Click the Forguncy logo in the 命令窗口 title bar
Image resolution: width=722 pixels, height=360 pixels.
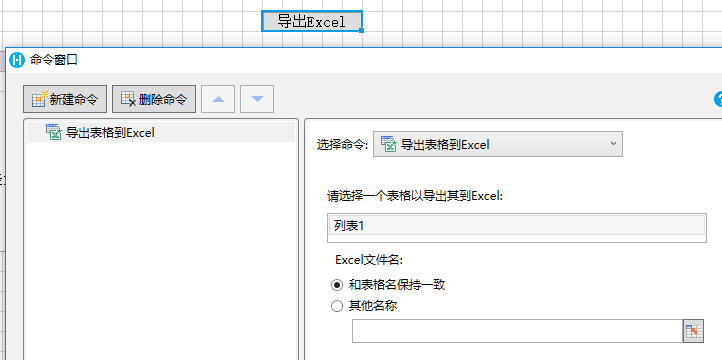tap(17, 60)
